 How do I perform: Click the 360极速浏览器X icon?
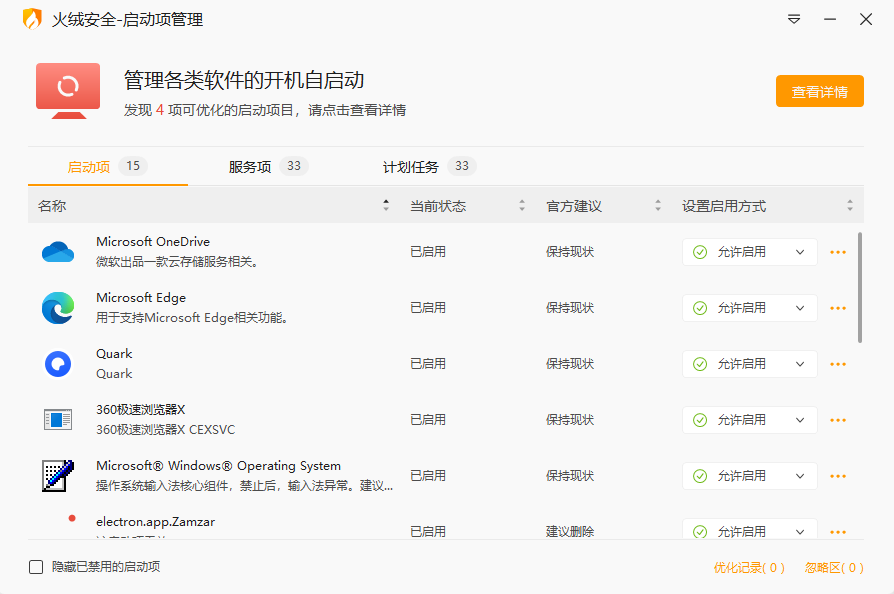(x=58, y=420)
